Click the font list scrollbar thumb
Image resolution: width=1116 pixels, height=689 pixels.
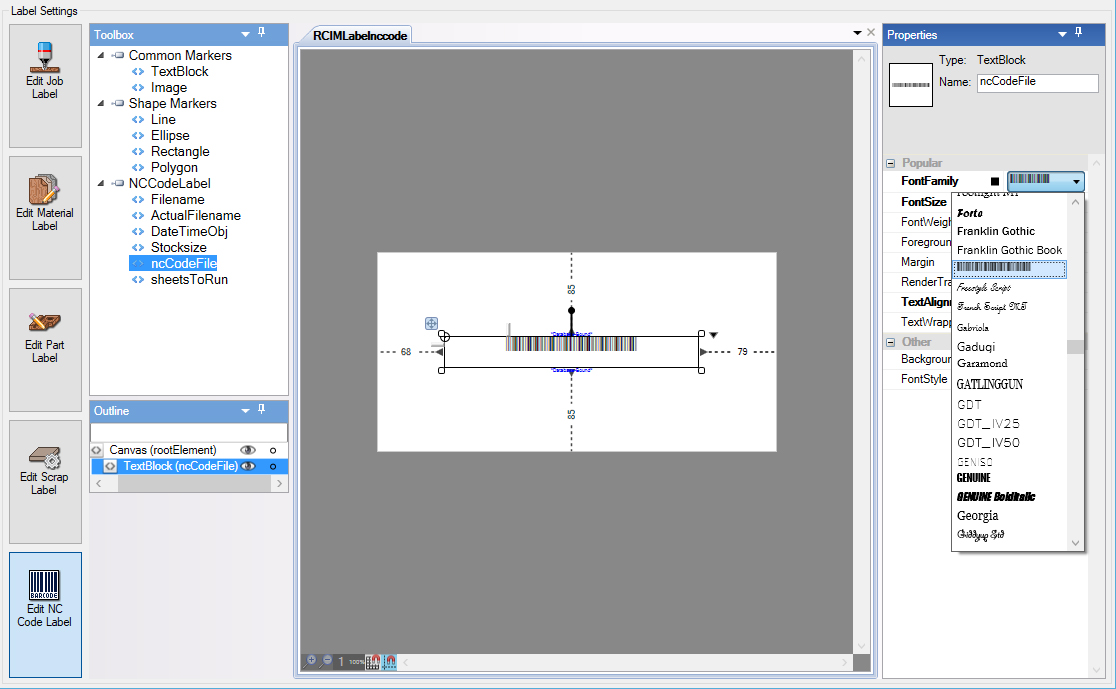pyautogui.click(x=1075, y=347)
